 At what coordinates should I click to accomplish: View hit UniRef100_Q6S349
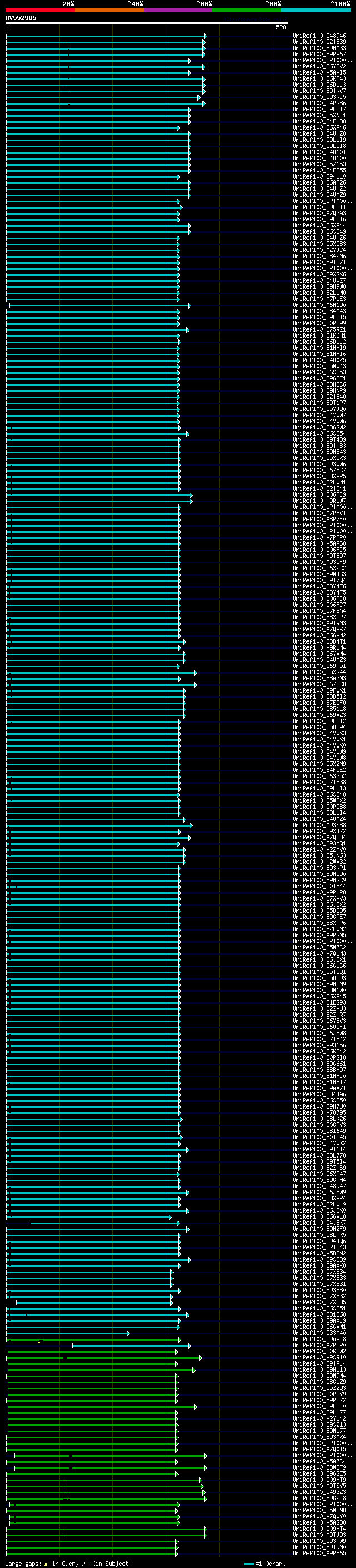point(319,231)
